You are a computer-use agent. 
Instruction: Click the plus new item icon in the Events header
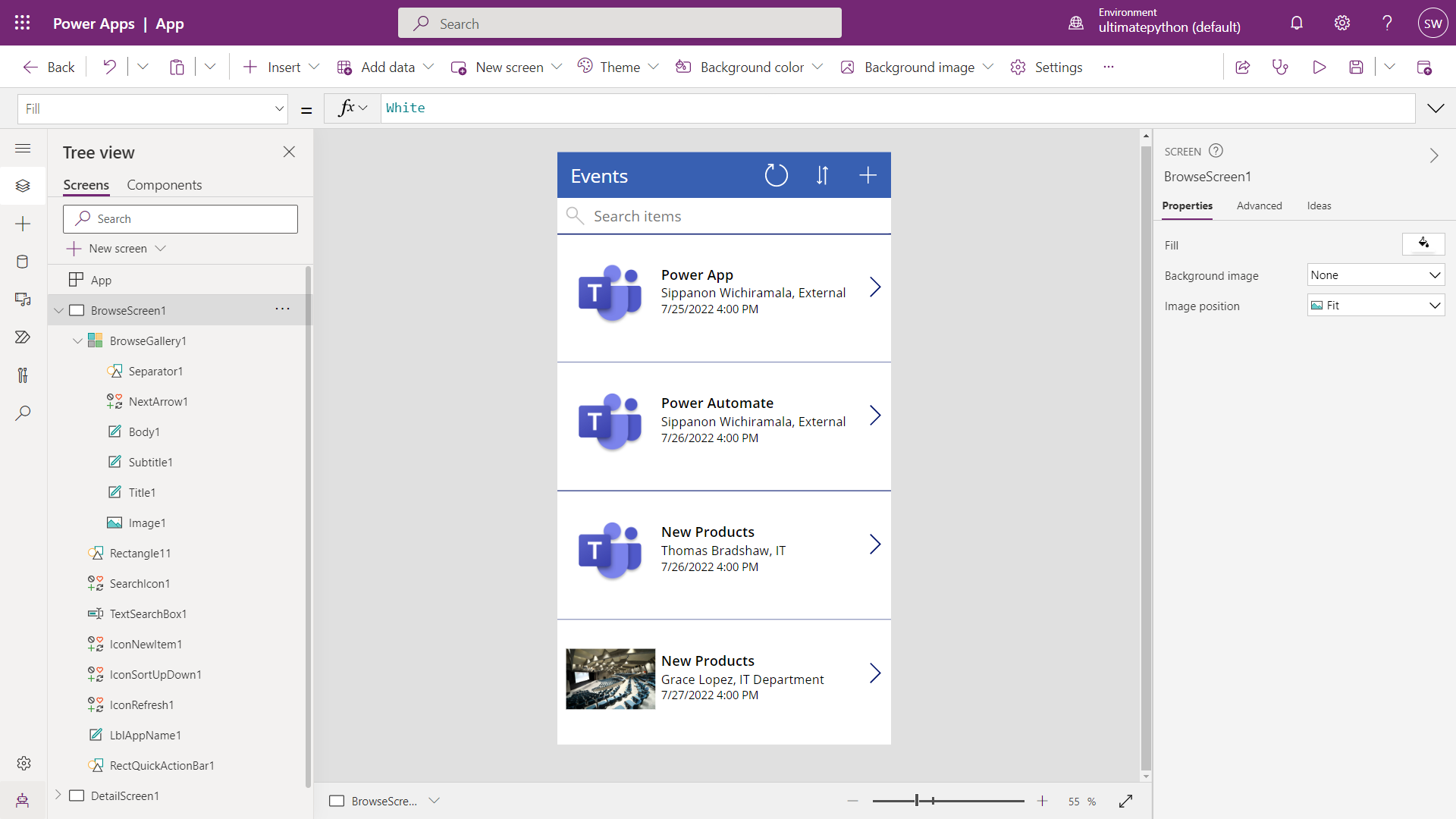[868, 175]
